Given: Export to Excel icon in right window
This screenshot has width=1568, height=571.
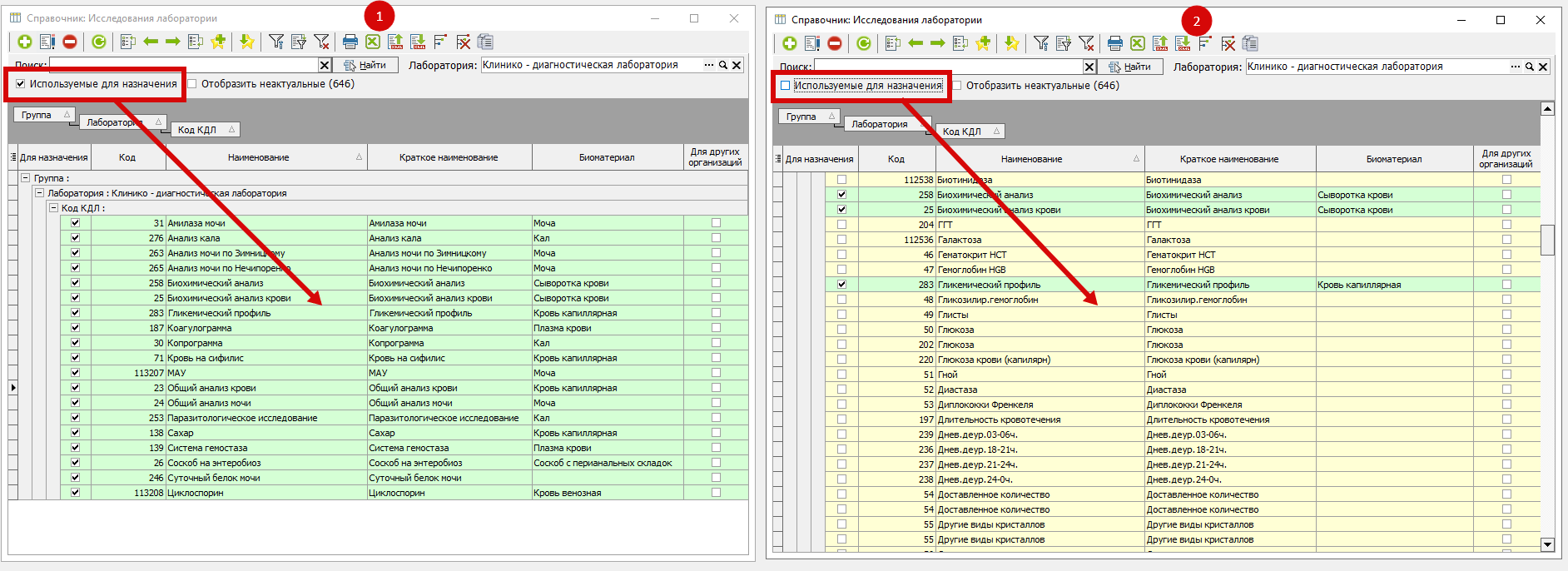Looking at the screenshot, I should (x=1138, y=43).
